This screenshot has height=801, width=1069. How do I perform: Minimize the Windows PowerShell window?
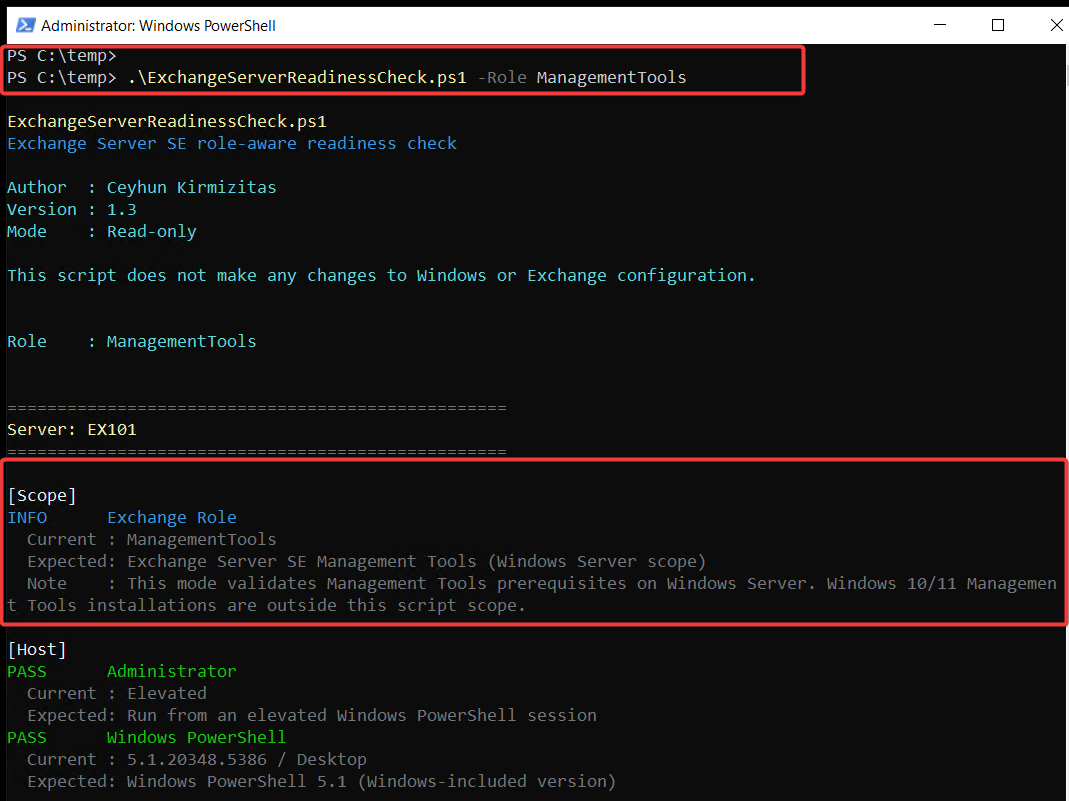939,25
